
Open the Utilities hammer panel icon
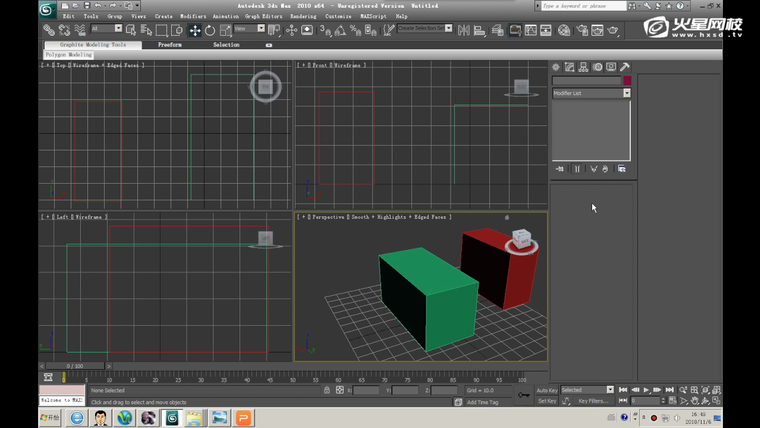(x=625, y=67)
